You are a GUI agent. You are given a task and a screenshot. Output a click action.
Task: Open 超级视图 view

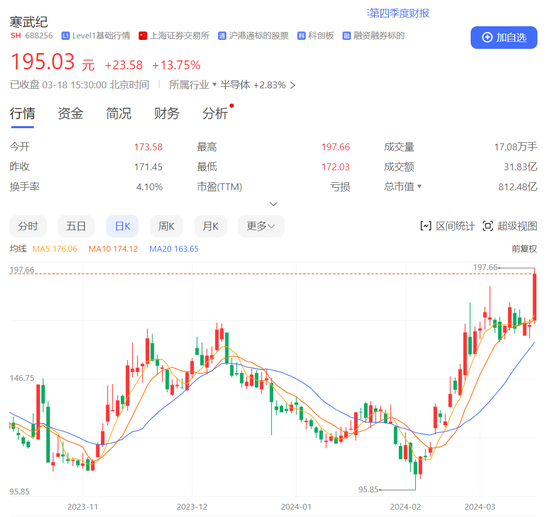coord(510,226)
